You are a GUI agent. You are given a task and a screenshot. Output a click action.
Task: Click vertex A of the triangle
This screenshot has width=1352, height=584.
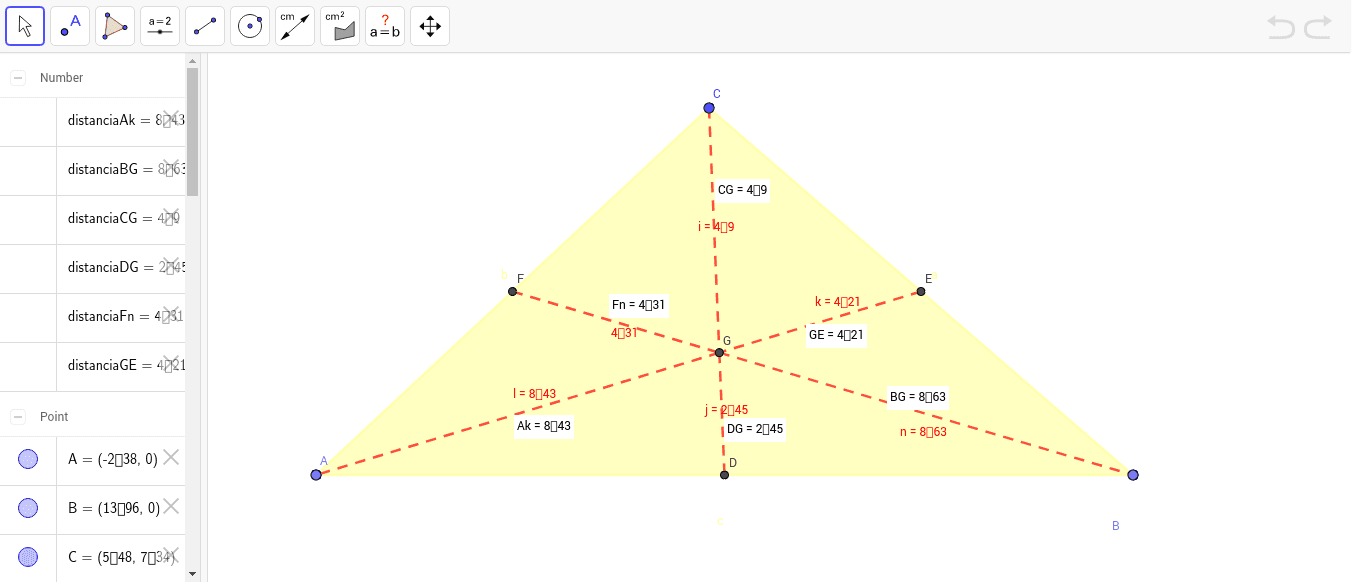316,475
